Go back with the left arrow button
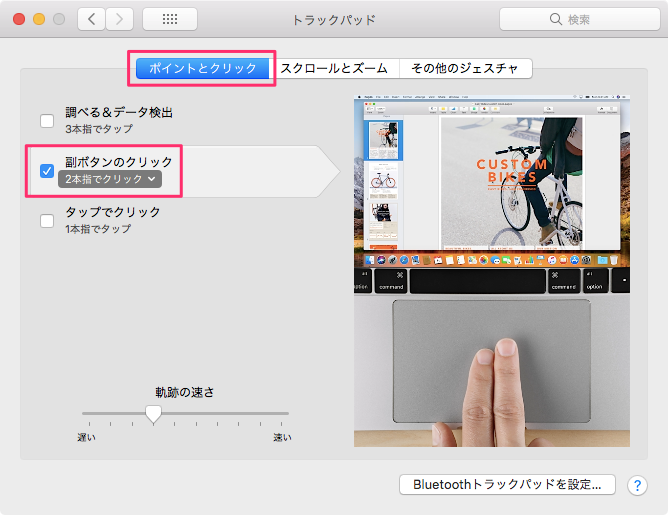Image resolution: width=668 pixels, height=515 pixels. click(91, 19)
